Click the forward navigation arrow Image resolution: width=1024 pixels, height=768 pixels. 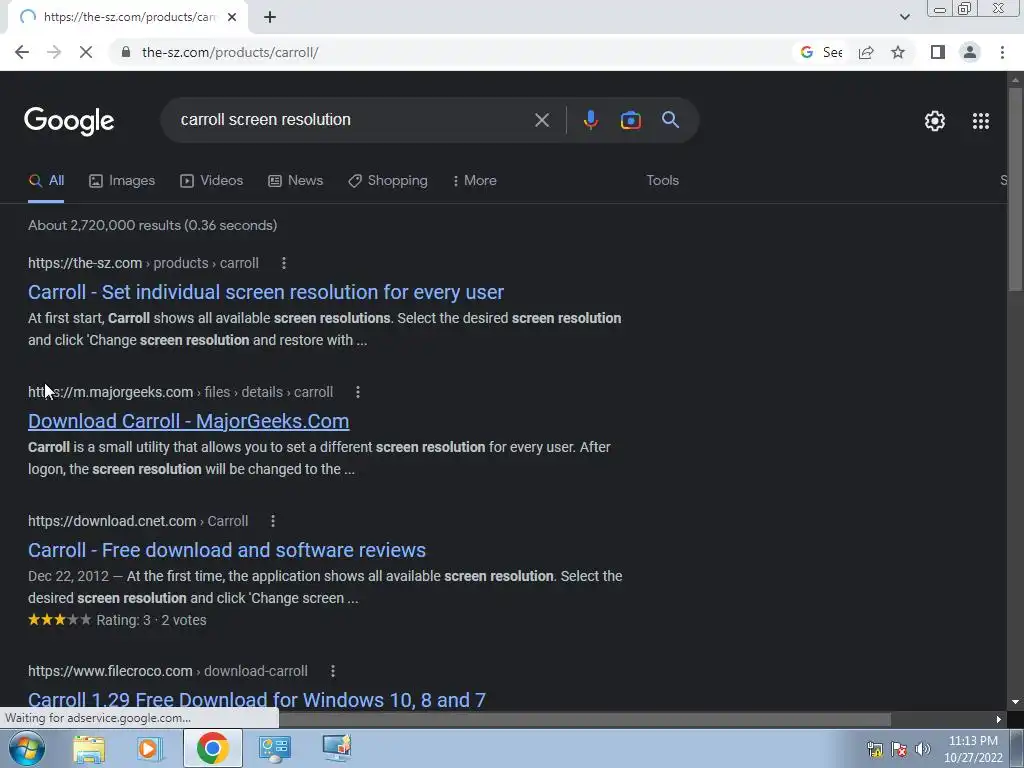[54, 52]
